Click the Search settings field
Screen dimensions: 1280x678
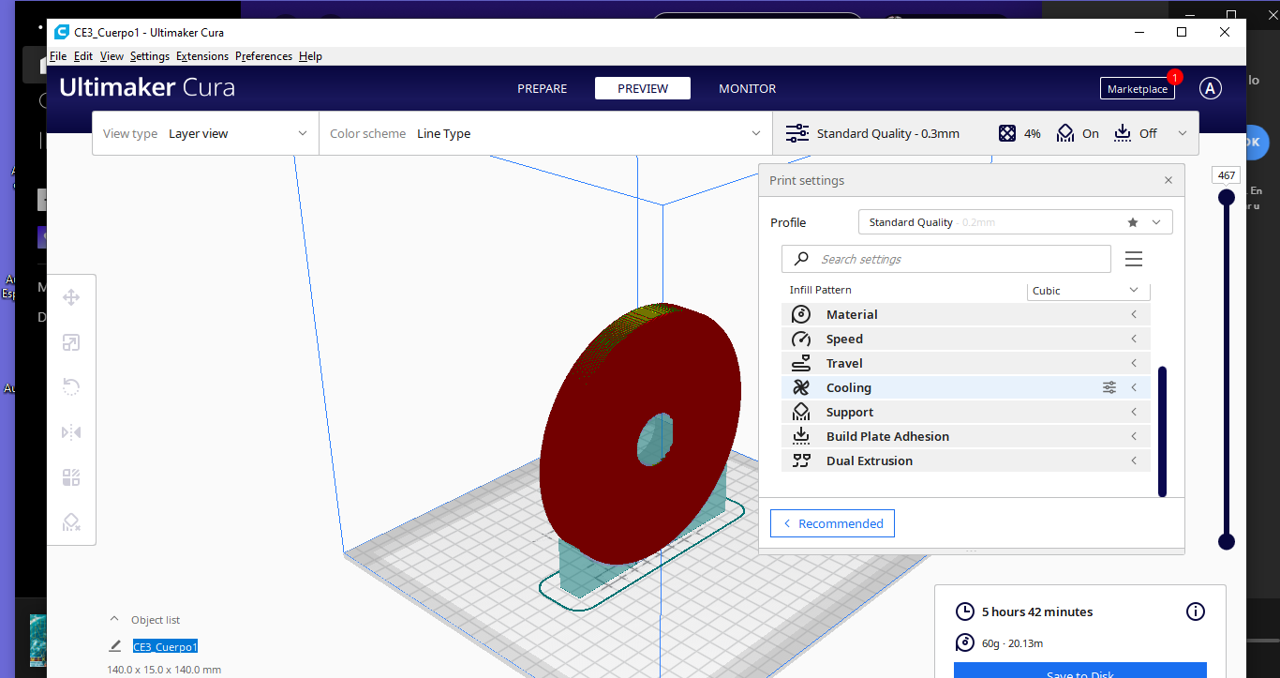click(x=946, y=259)
